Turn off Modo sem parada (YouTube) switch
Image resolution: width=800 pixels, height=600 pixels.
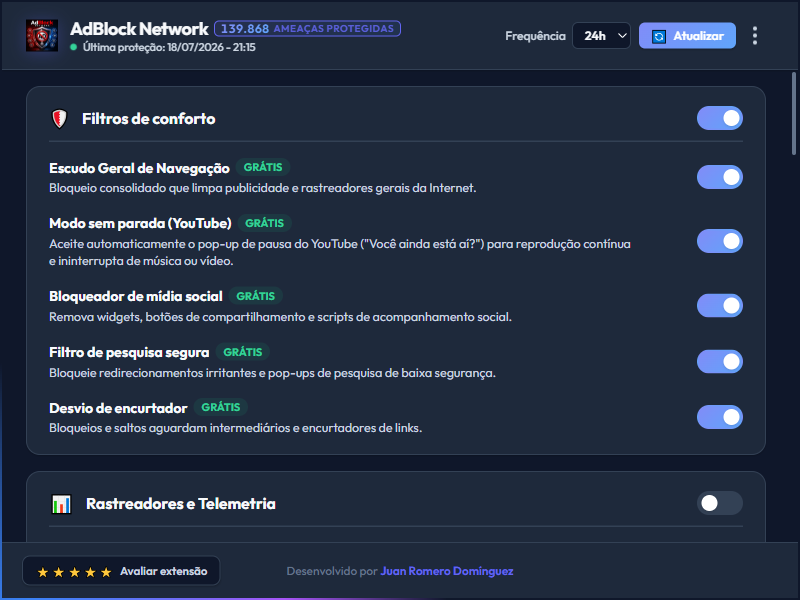click(719, 241)
